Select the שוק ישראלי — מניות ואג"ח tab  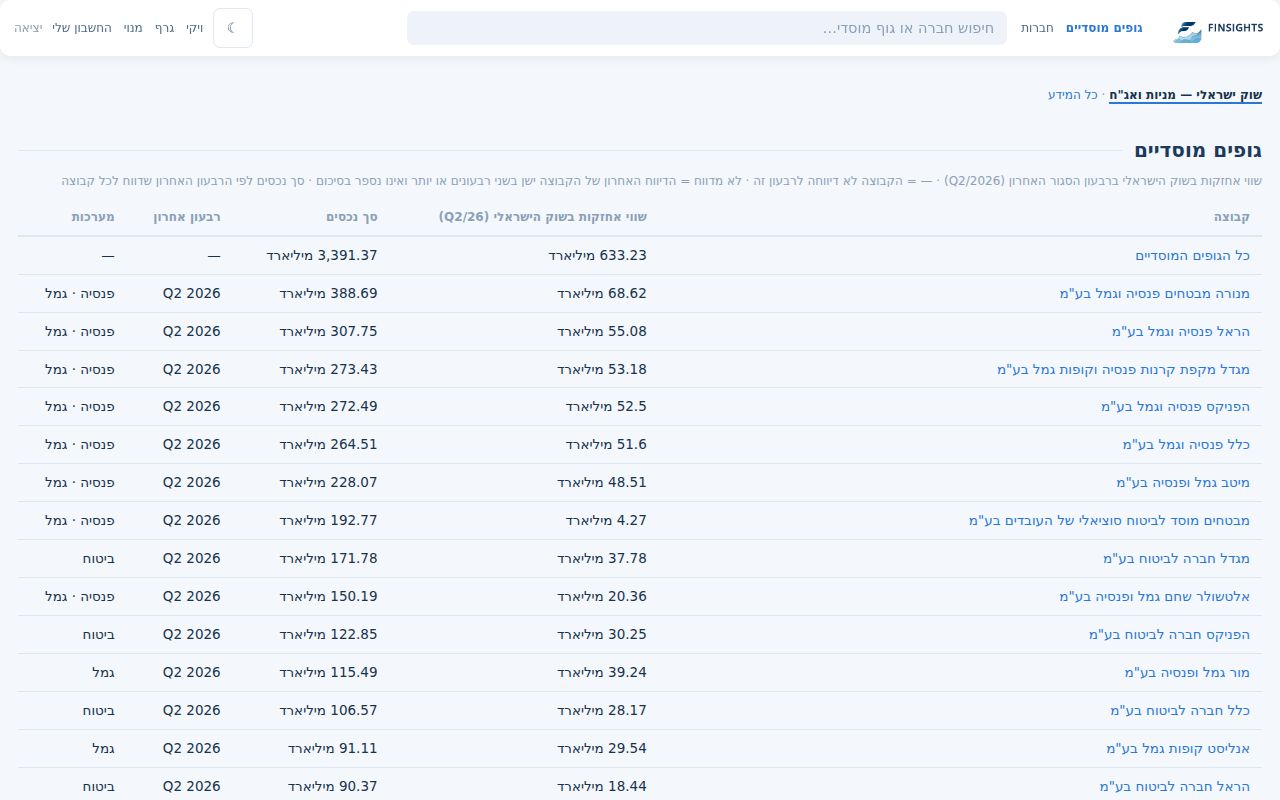click(x=1185, y=94)
